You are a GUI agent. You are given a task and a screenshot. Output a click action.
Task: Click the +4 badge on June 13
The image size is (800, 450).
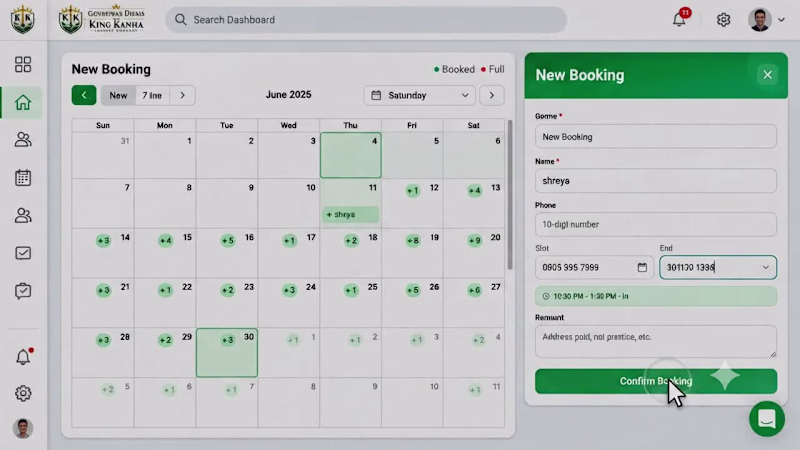[474, 191]
